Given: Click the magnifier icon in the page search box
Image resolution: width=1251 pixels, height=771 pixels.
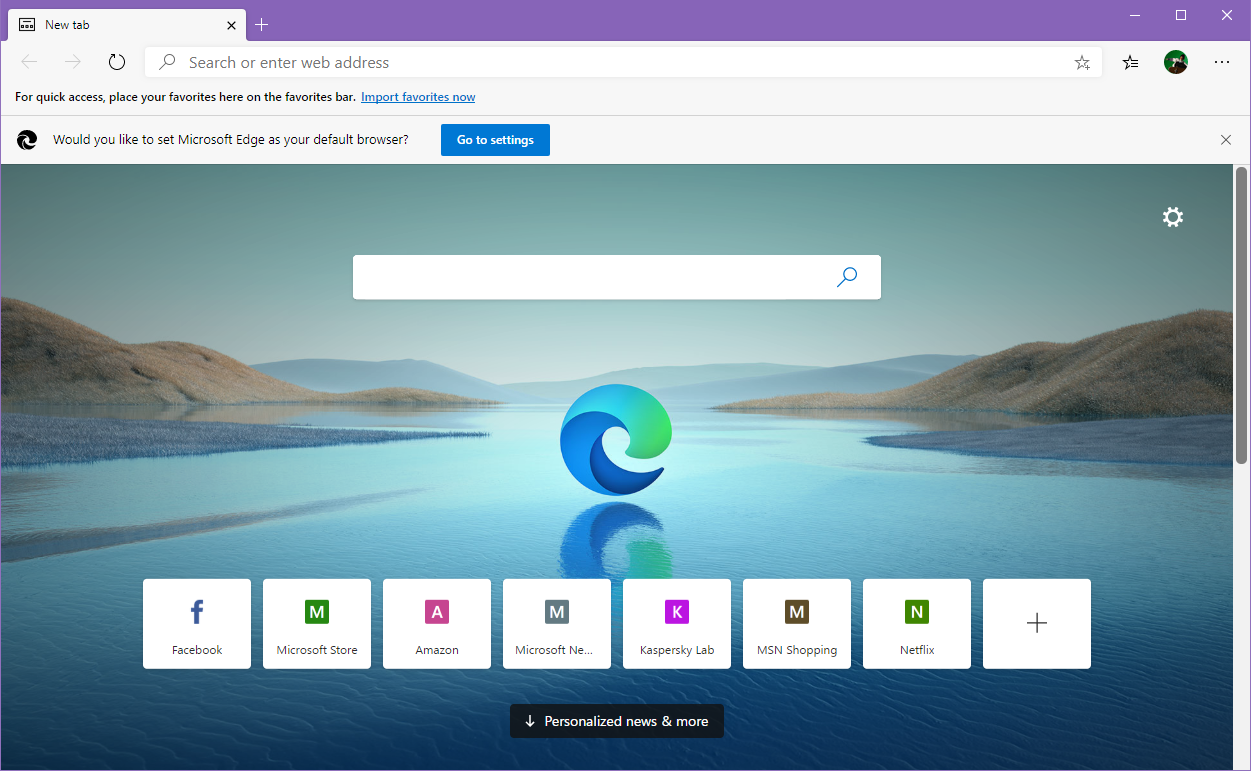Looking at the screenshot, I should coord(847,277).
